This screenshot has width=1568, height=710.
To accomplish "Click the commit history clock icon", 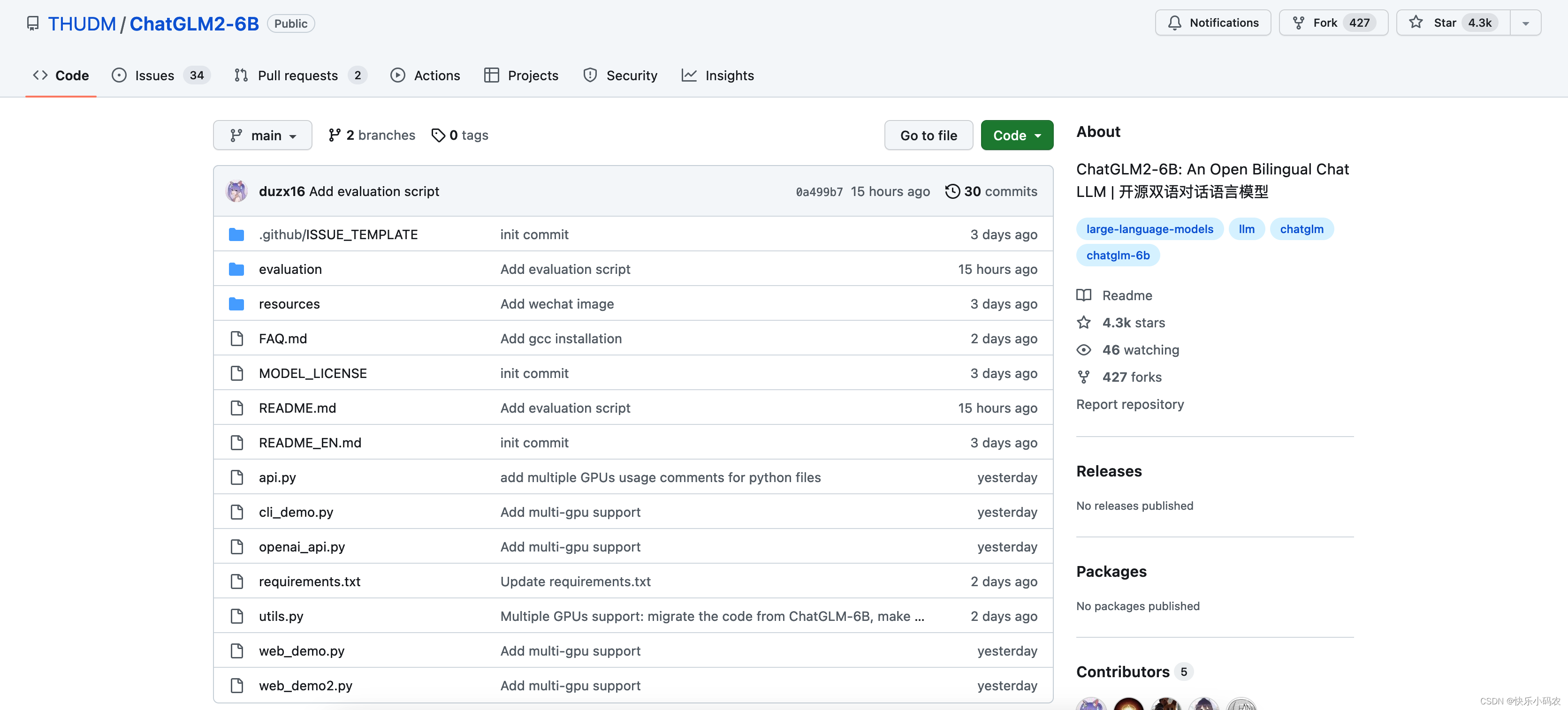I will 952,192.
